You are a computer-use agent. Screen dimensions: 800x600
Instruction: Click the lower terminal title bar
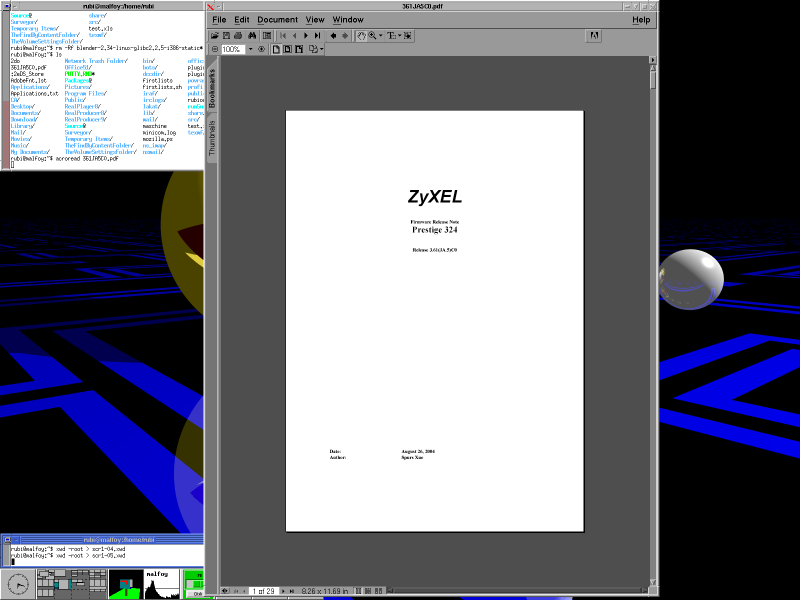pos(111,540)
